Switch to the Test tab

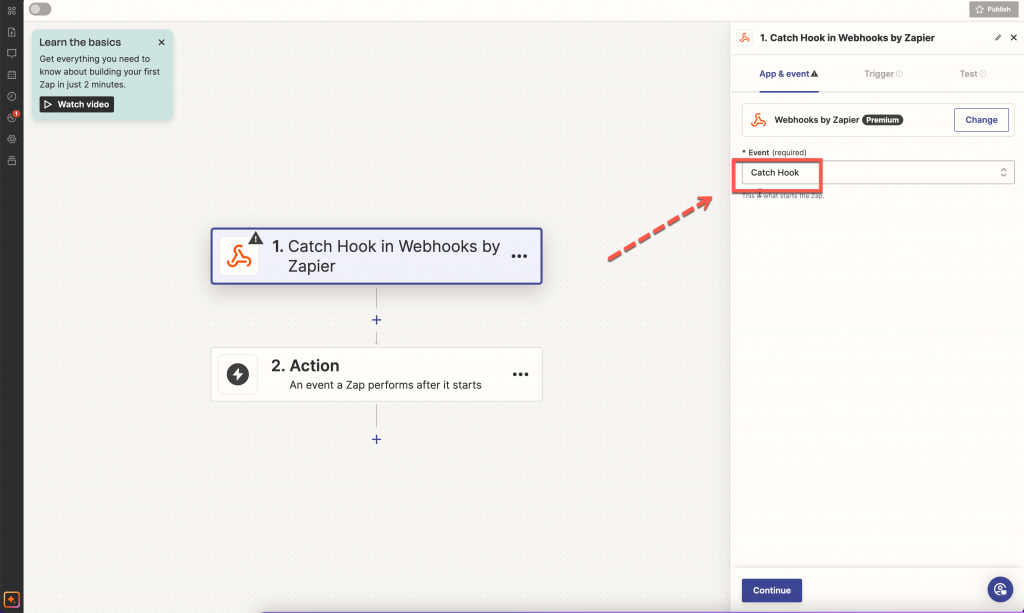coord(972,74)
